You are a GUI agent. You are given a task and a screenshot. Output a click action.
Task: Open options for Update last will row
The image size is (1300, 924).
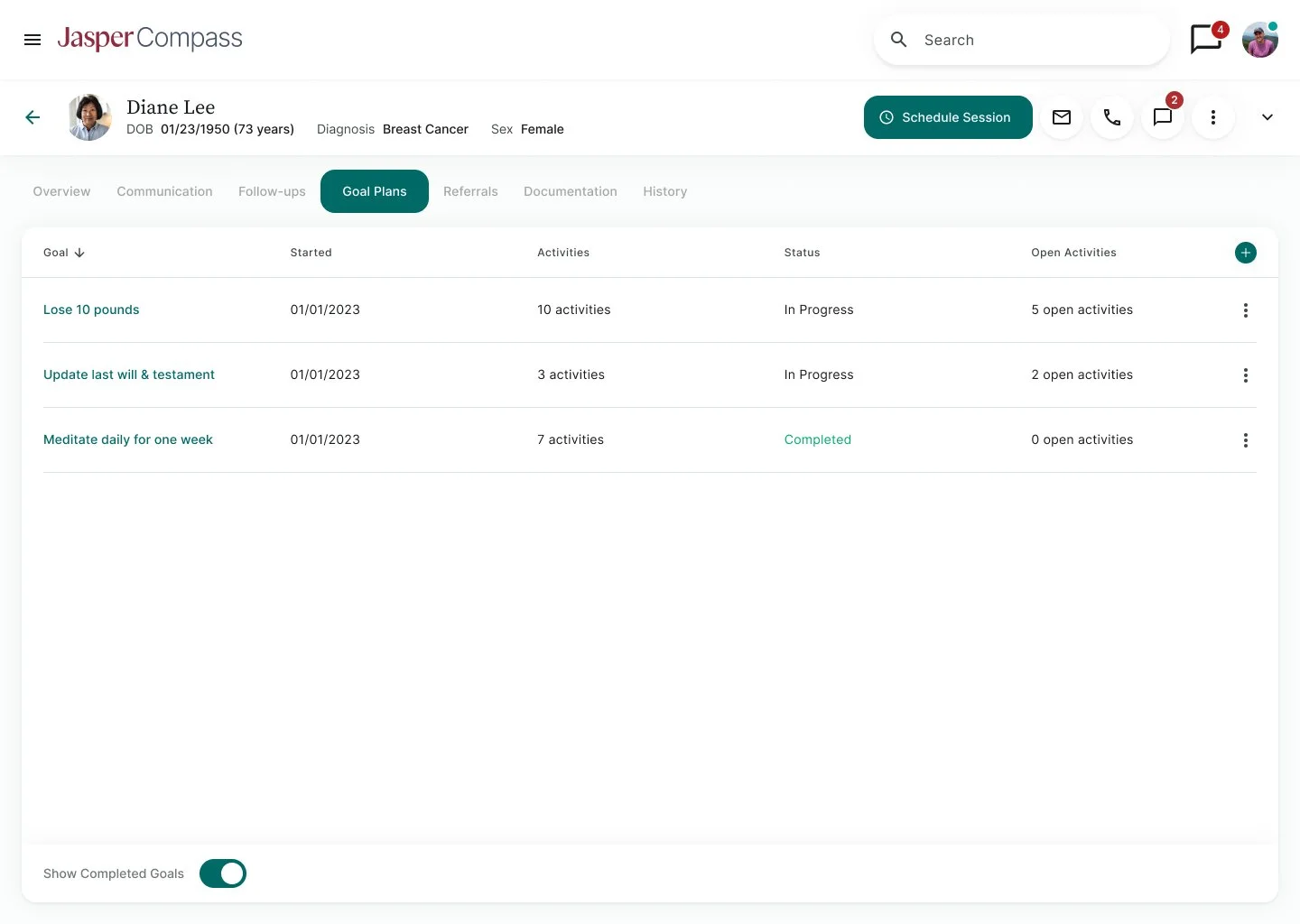tap(1246, 375)
